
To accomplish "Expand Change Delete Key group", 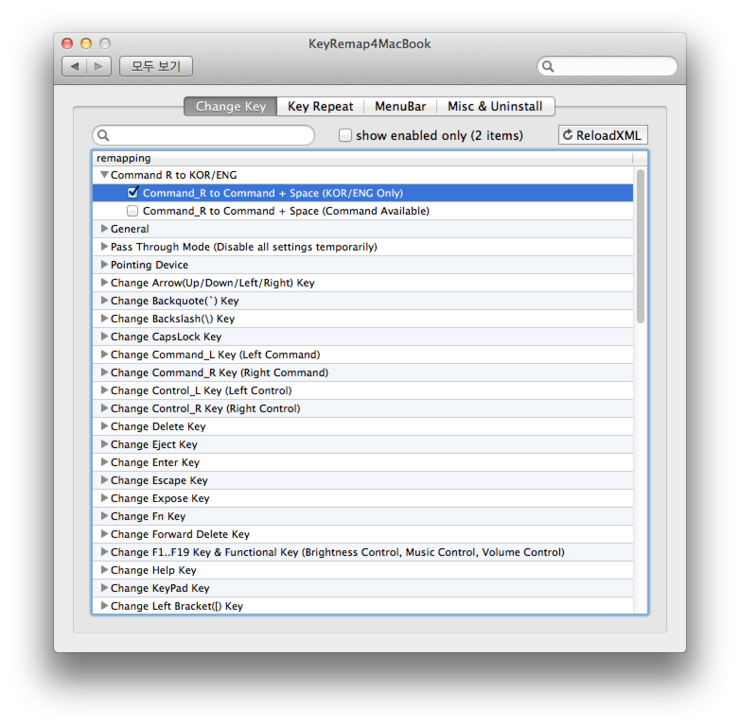I will (104, 426).
